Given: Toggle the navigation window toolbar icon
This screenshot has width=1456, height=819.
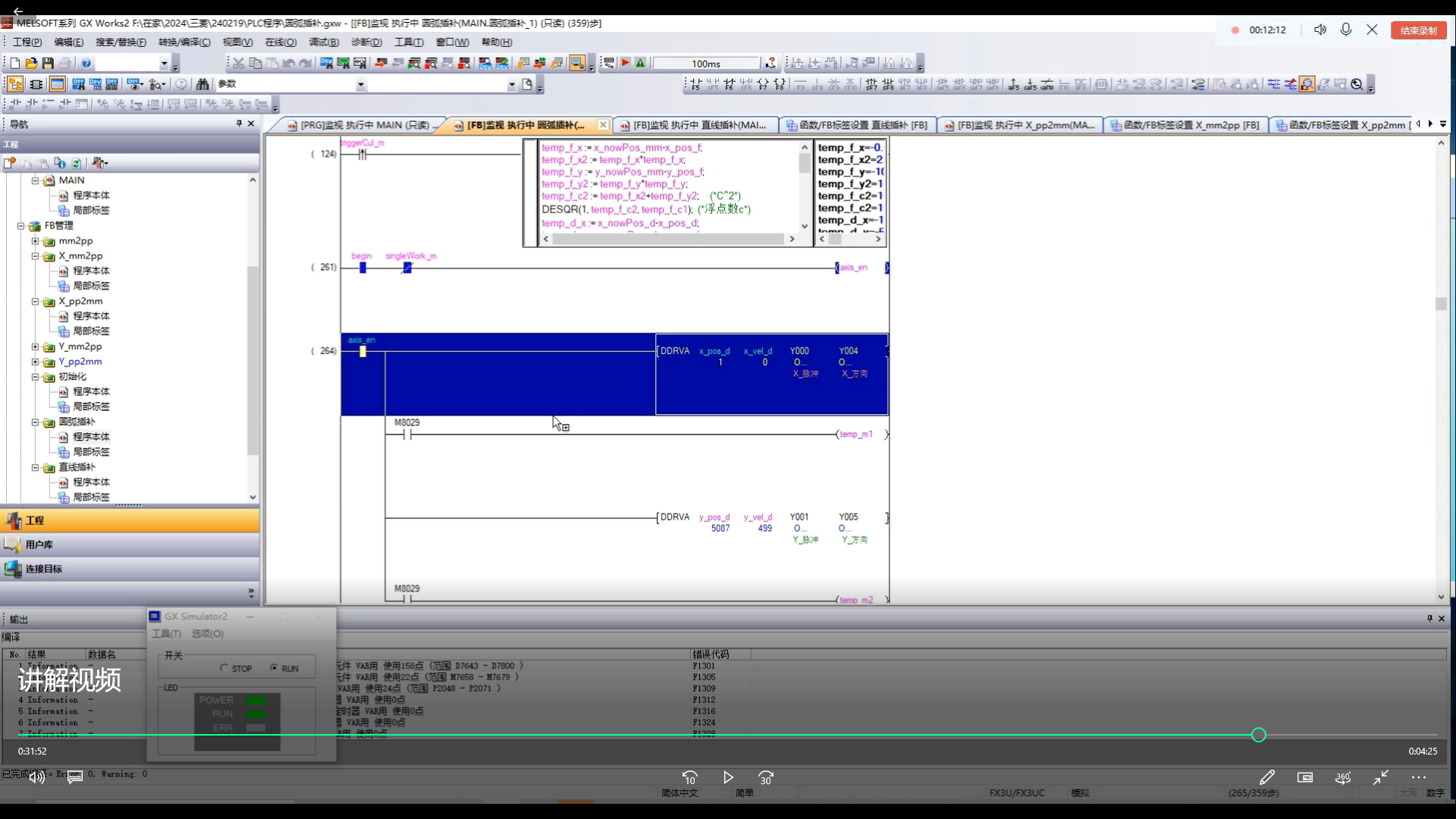Looking at the screenshot, I should [x=14, y=84].
